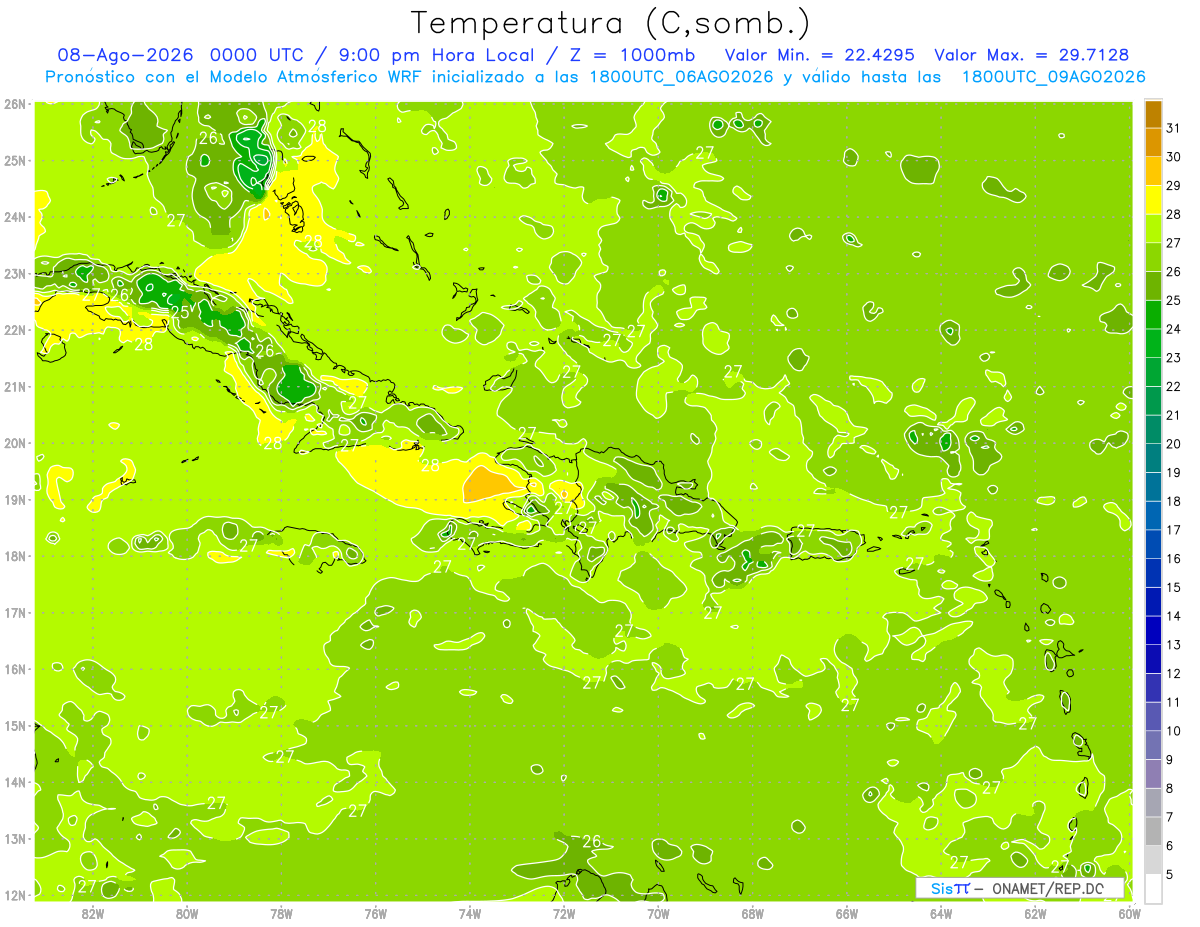
Task: Click the '25N' latitude label
Action: (x=15, y=160)
